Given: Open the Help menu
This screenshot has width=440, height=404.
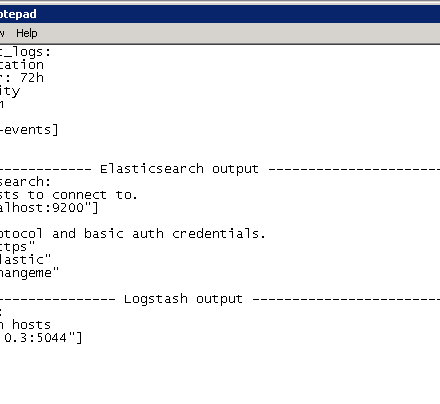Looking at the screenshot, I should point(27,33).
